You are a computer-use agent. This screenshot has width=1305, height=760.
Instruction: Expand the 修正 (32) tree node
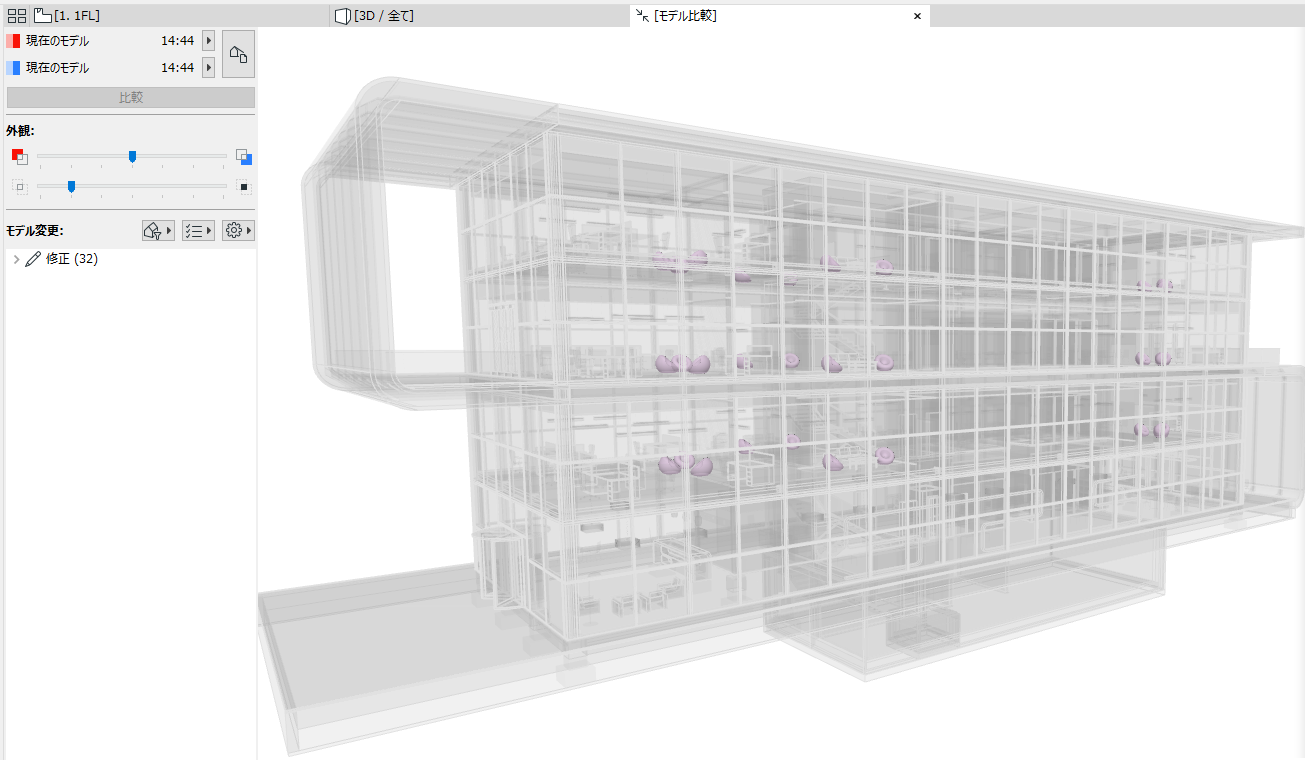(16, 259)
